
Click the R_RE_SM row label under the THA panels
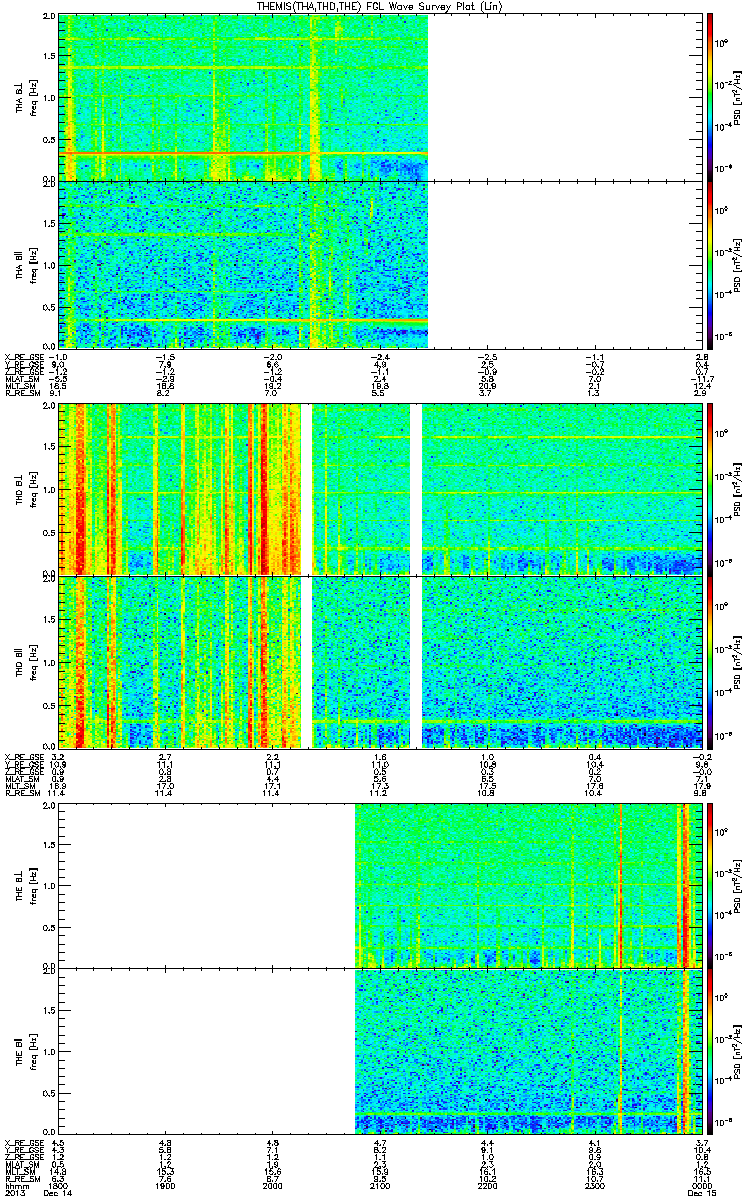pyautogui.click(x=22, y=394)
